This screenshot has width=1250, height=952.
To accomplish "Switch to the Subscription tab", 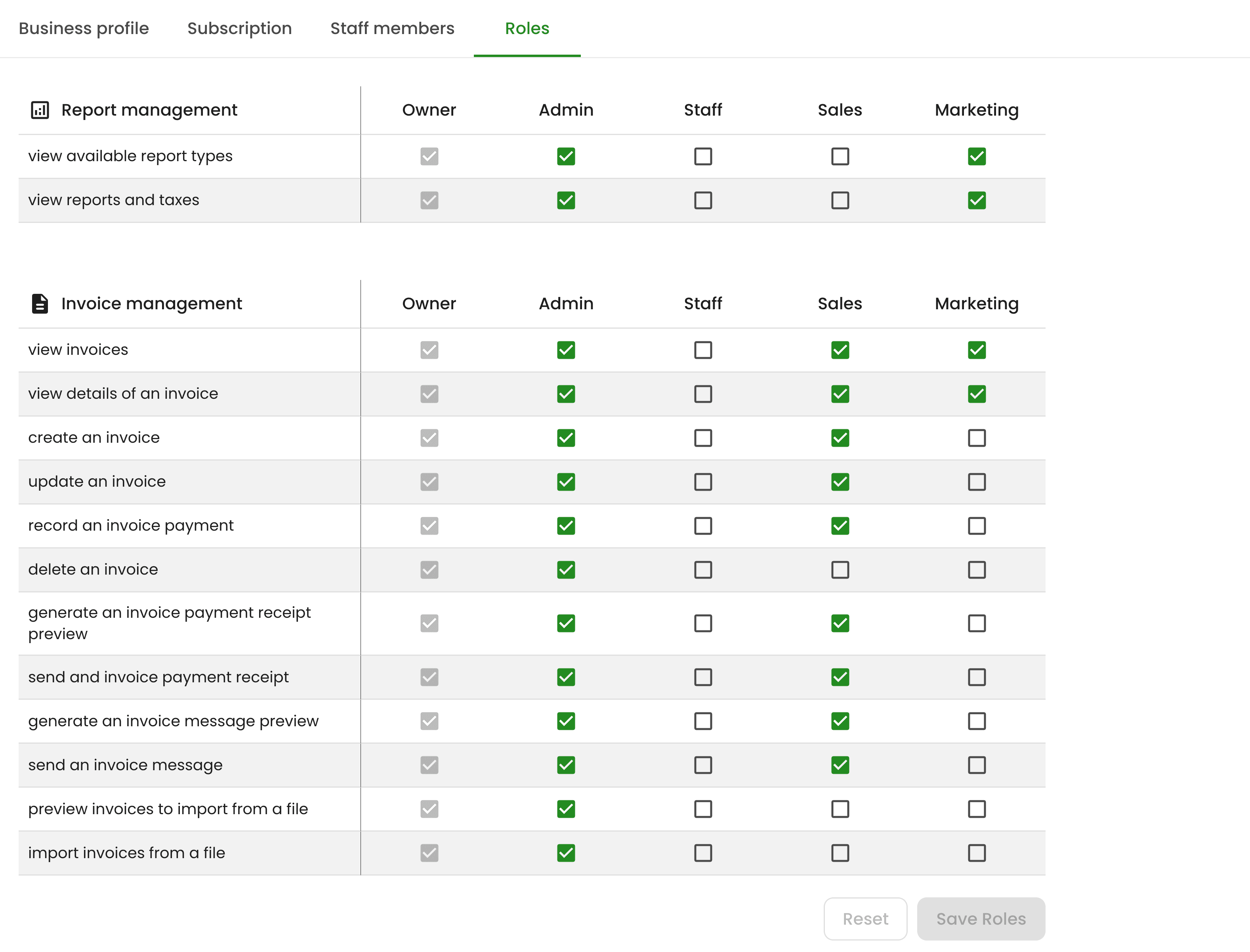I will [240, 29].
